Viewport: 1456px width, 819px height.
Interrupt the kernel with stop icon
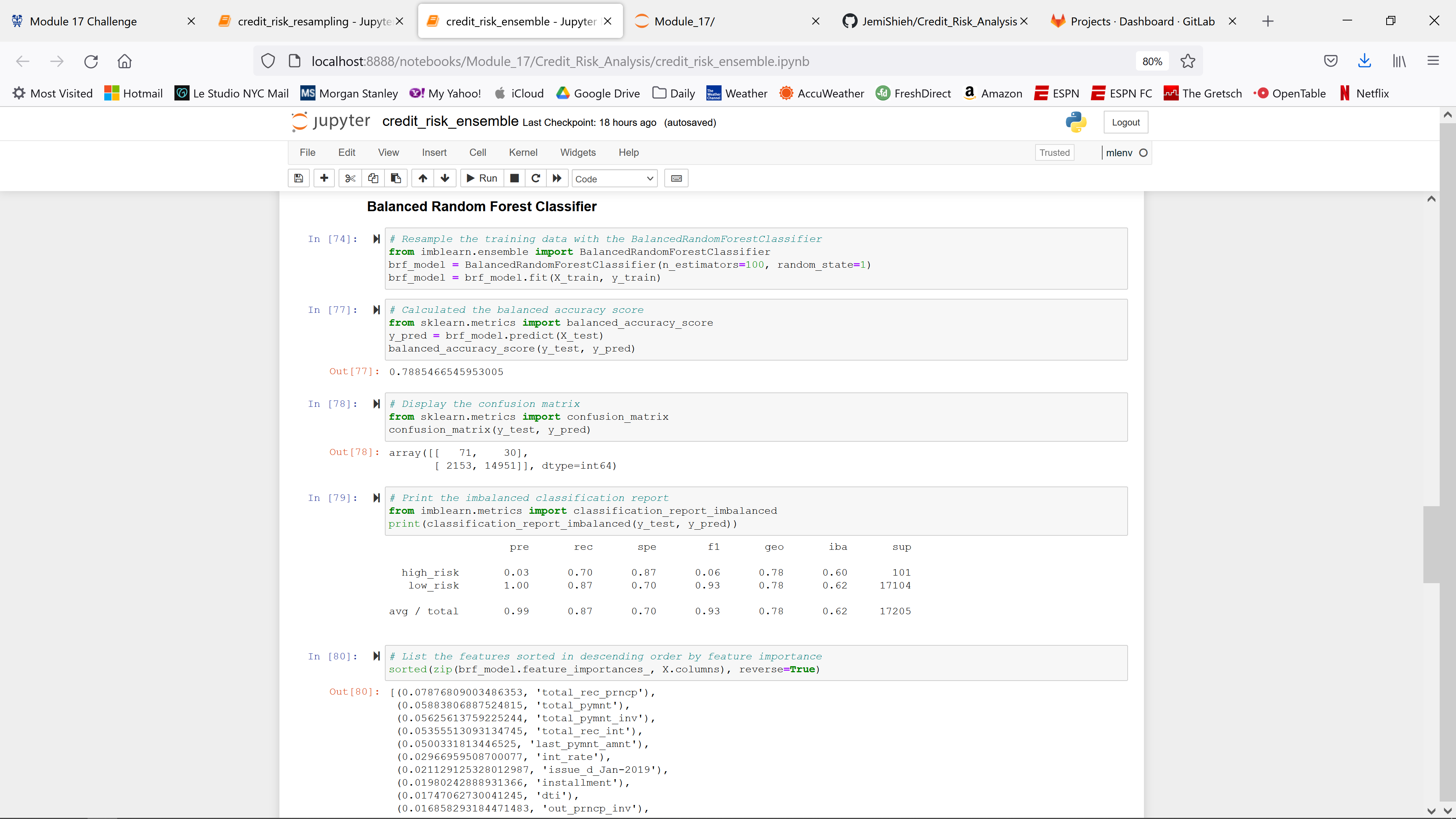click(515, 179)
